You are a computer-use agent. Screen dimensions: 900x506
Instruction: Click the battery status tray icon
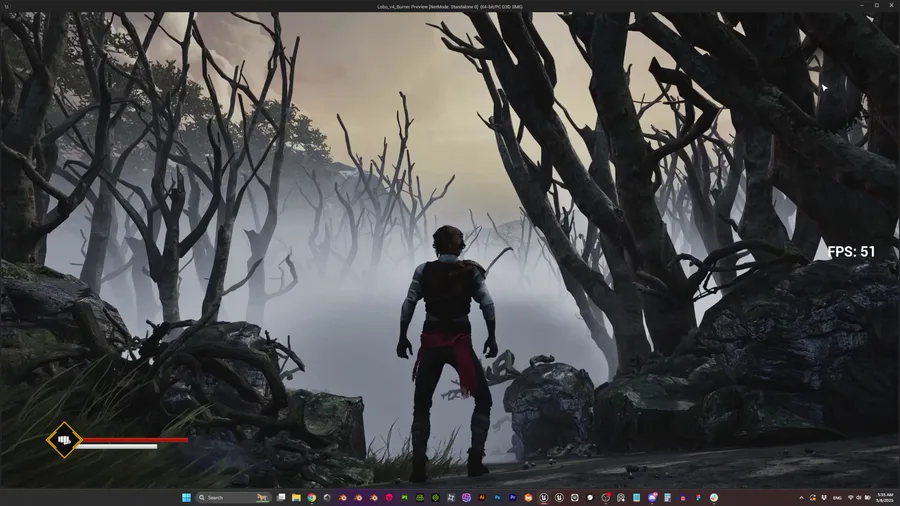868,497
